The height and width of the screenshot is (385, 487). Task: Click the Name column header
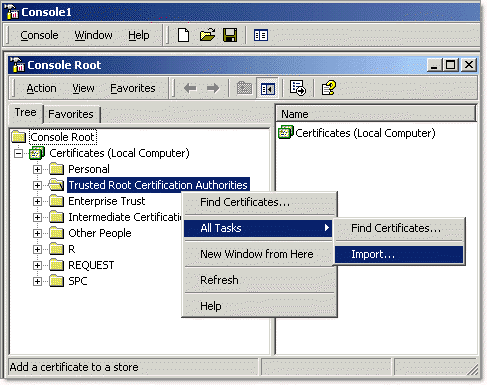[376, 114]
